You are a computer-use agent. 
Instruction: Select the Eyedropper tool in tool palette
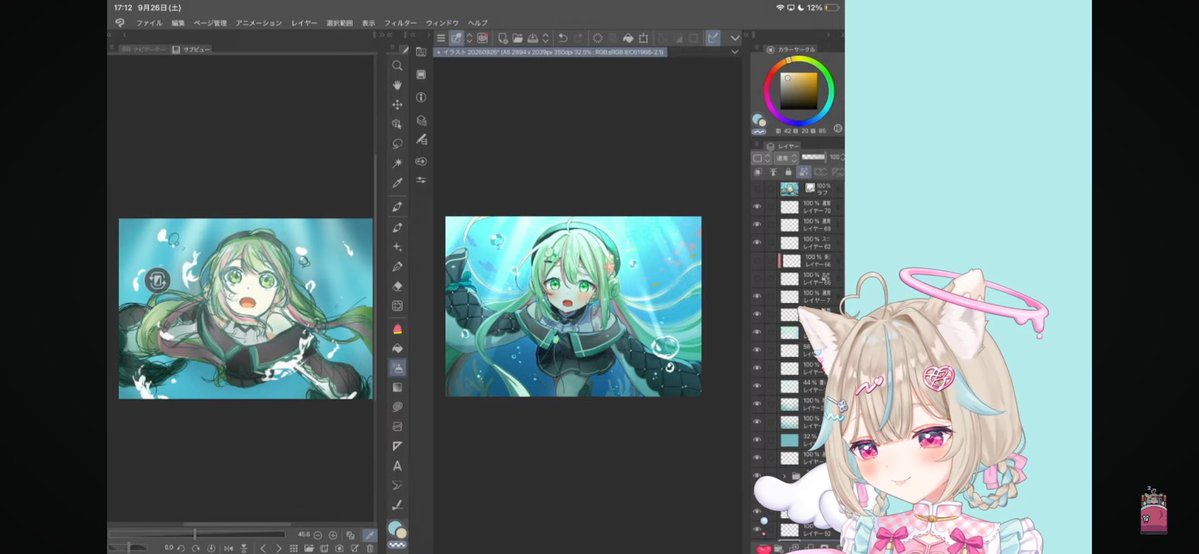tap(398, 183)
